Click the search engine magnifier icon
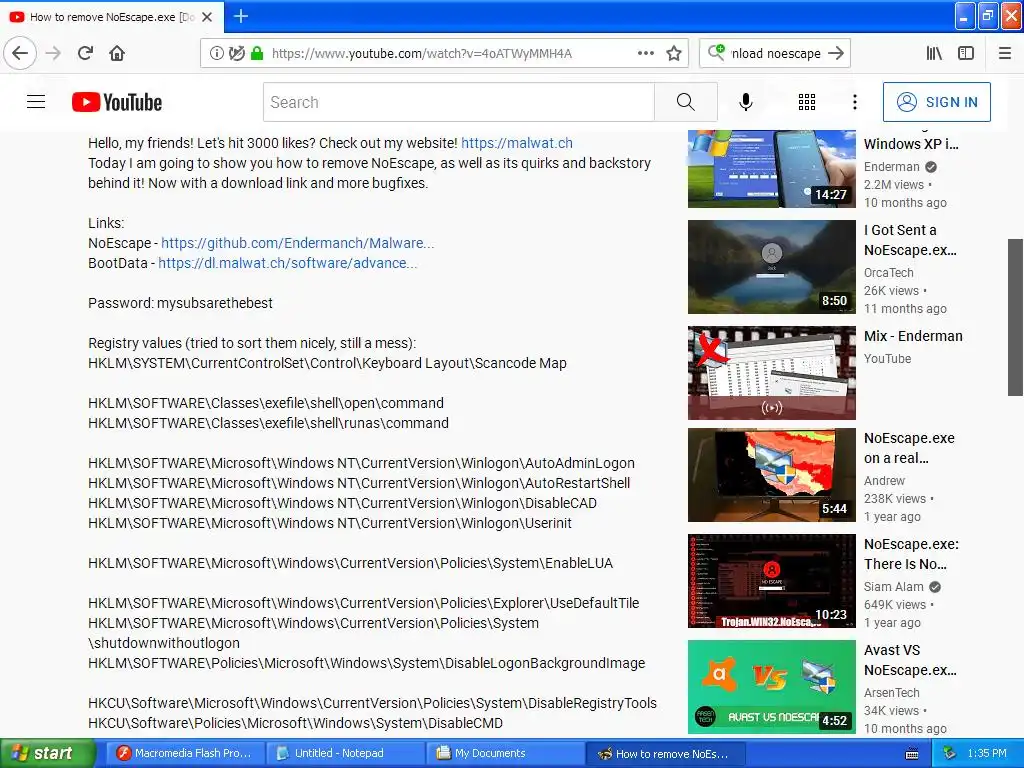Viewport: 1024px width, 768px height. point(716,52)
